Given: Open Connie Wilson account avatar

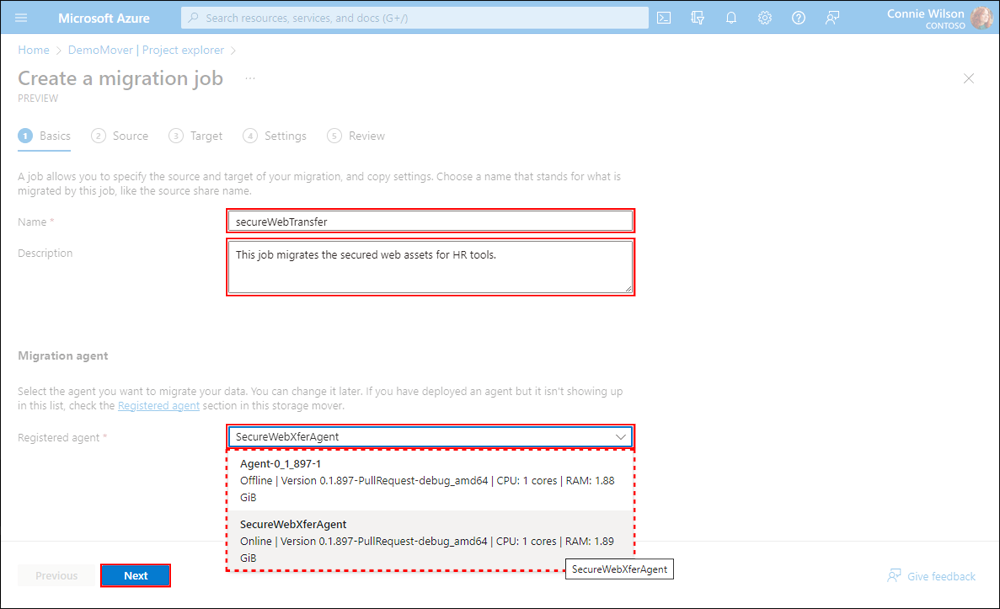Looking at the screenshot, I should click(981, 18).
